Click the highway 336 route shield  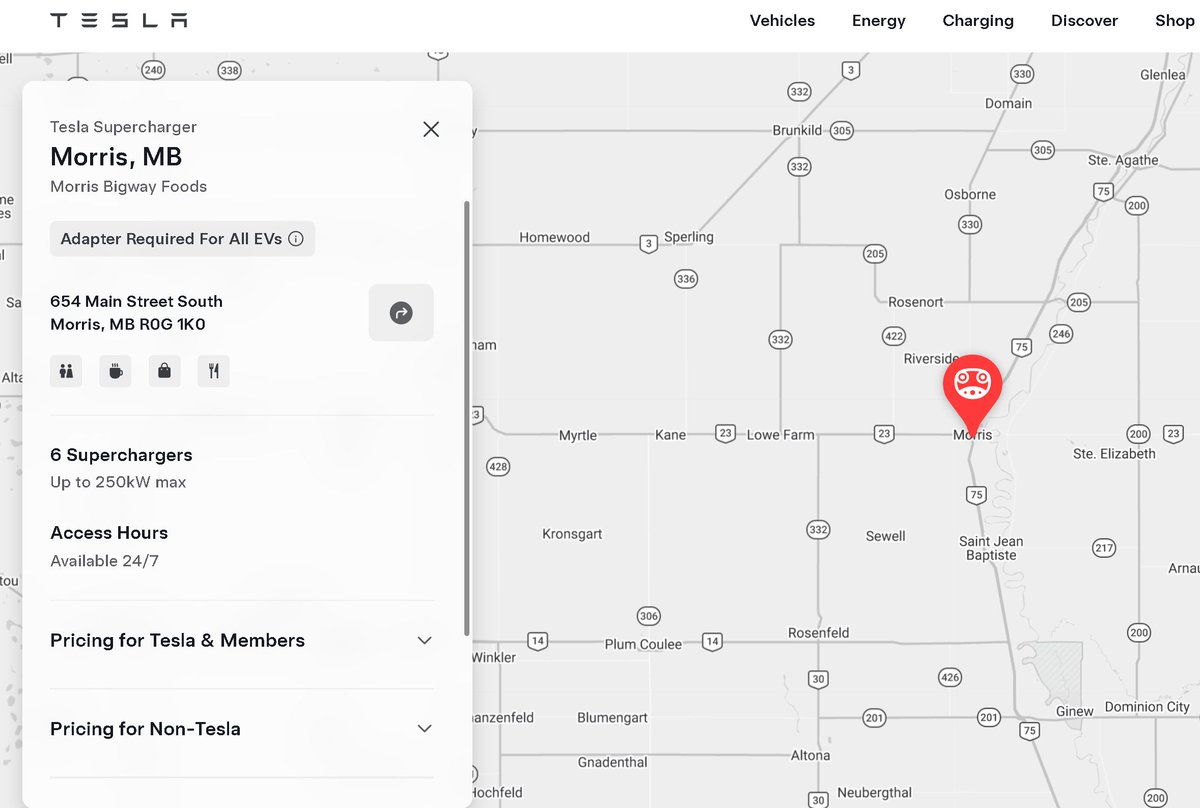(x=685, y=279)
